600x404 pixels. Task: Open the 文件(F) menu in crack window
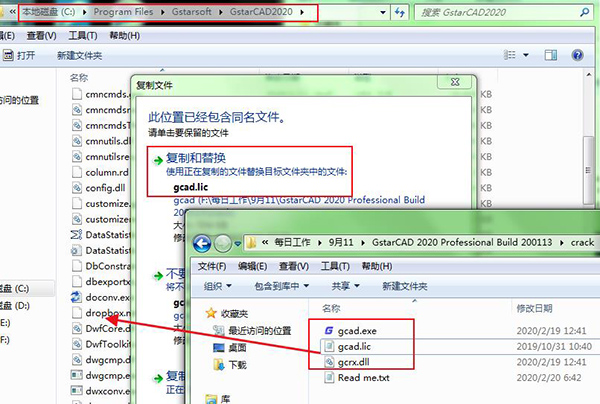click(212, 266)
